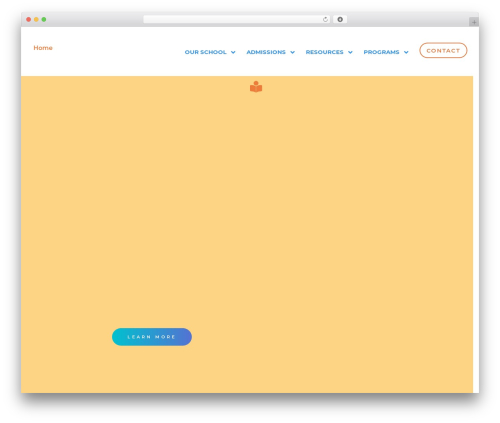Click the Contact button
This screenshot has height=423, width=500.
click(443, 50)
